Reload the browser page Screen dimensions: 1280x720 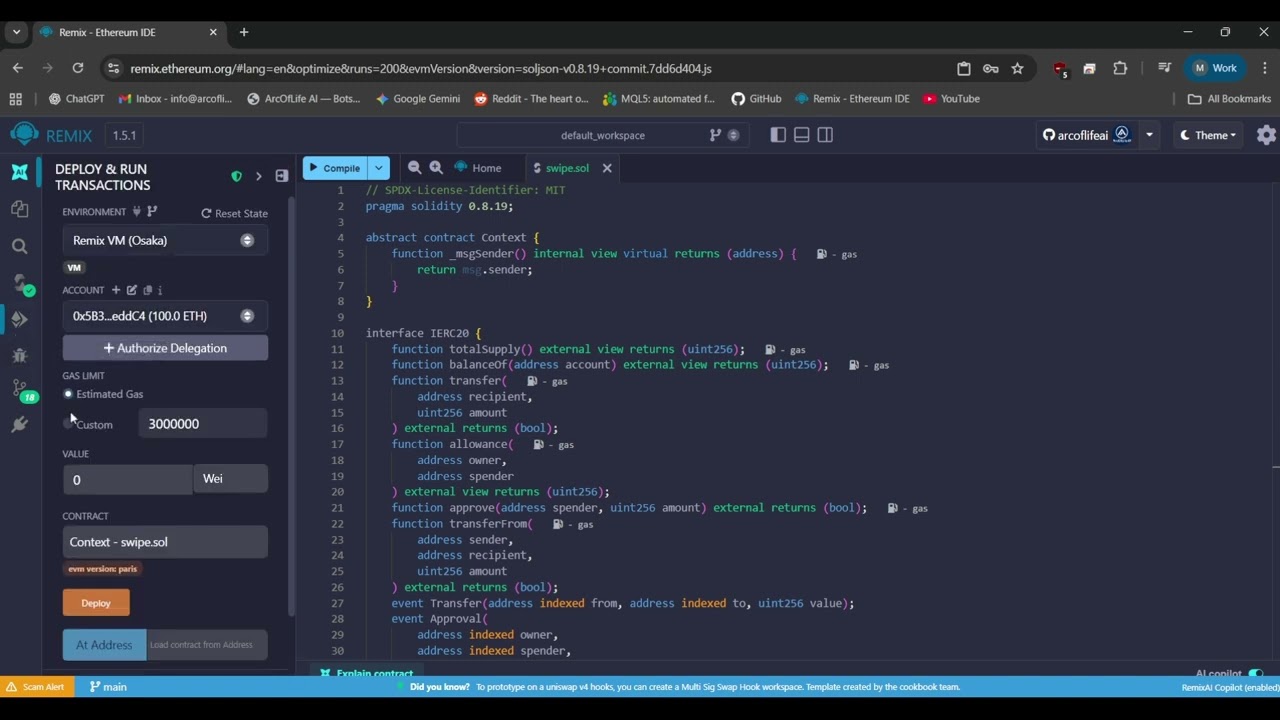click(x=78, y=68)
